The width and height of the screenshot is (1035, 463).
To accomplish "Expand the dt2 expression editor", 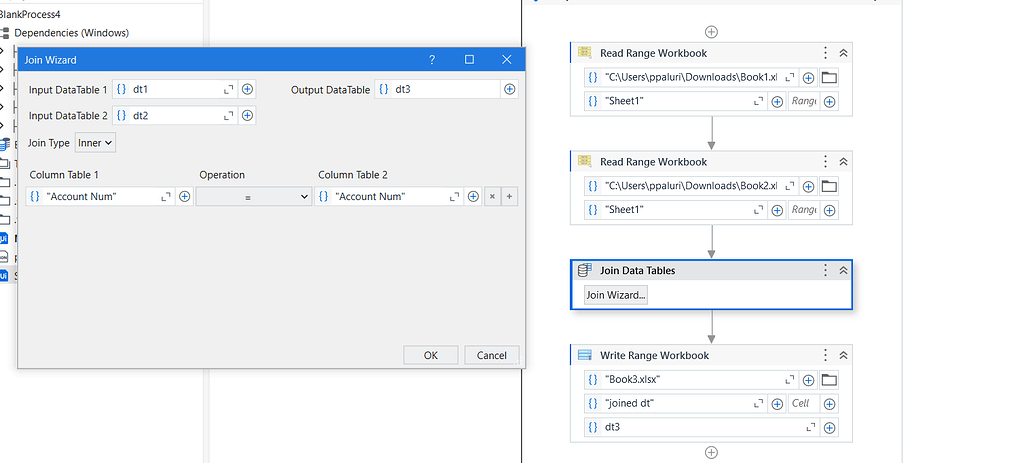I will pos(228,115).
